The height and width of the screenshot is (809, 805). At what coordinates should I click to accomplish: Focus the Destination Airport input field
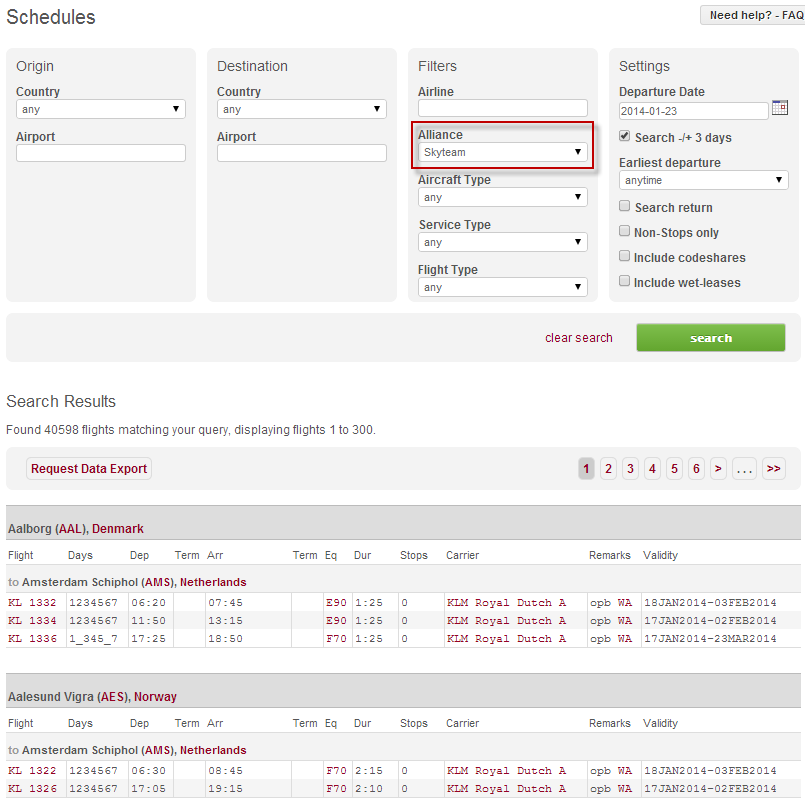coord(301,153)
